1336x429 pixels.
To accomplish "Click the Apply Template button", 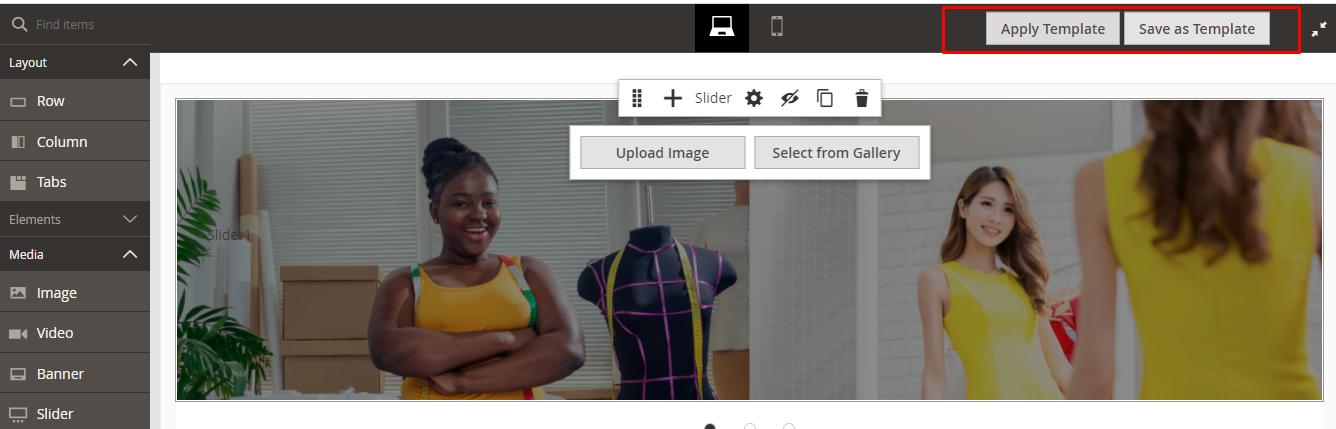I will coord(1053,29).
